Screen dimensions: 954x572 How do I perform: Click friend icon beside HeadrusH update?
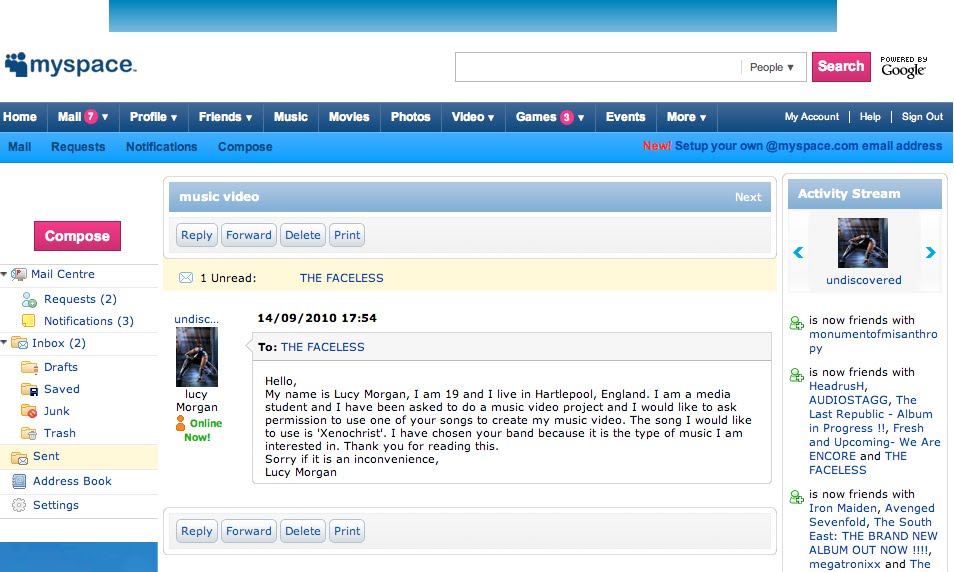click(x=796, y=375)
